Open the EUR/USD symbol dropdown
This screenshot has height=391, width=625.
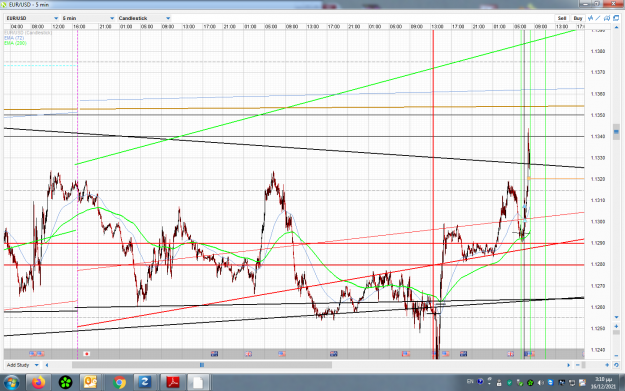(32, 18)
